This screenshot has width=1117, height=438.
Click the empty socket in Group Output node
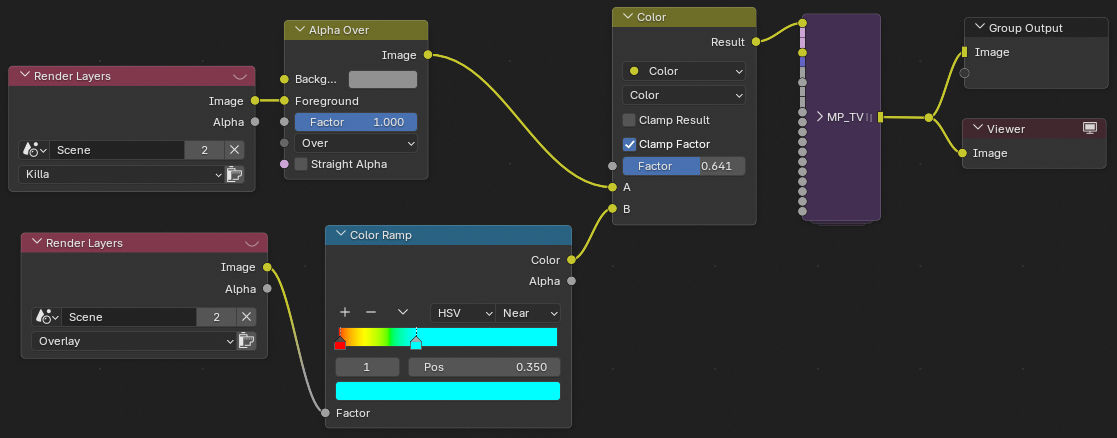[x=965, y=73]
